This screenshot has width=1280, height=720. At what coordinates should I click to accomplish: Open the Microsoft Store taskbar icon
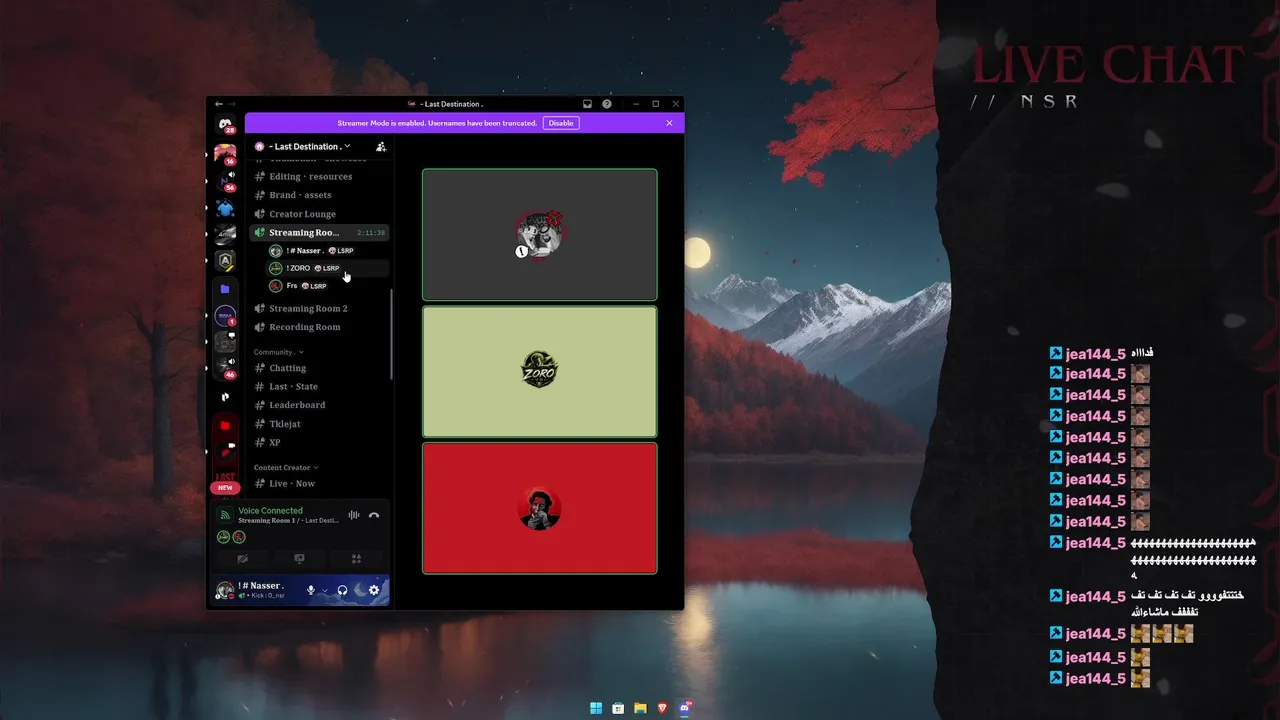[618, 708]
